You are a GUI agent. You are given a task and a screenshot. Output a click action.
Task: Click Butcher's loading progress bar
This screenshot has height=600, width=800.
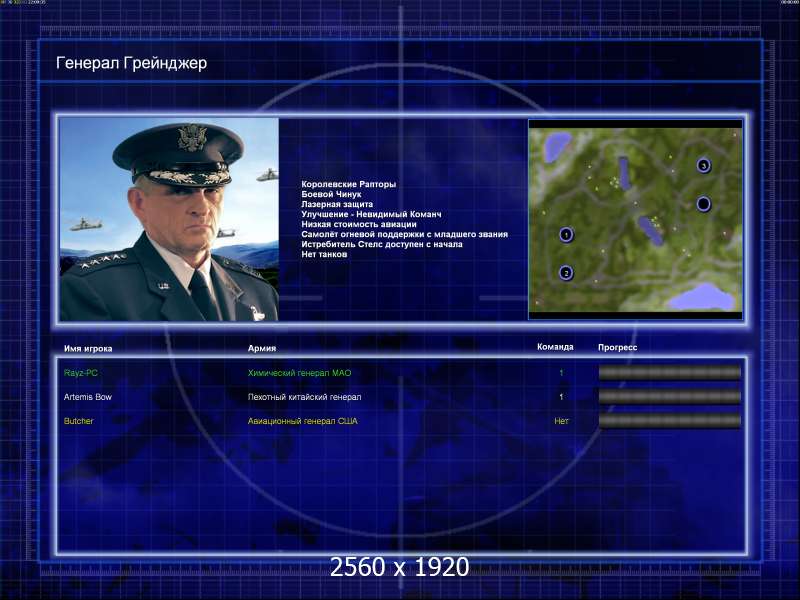(x=669, y=421)
